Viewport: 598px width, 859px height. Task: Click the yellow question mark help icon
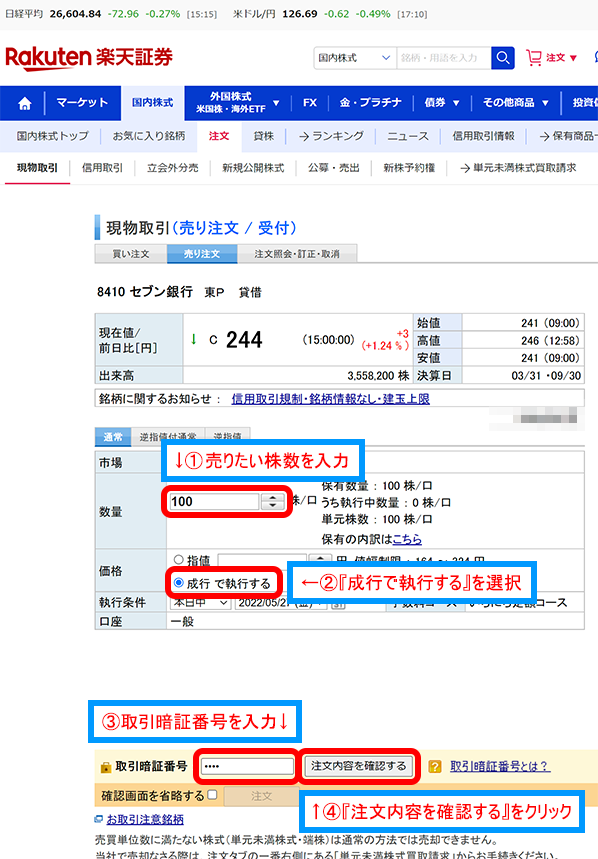(x=435, y=766)
